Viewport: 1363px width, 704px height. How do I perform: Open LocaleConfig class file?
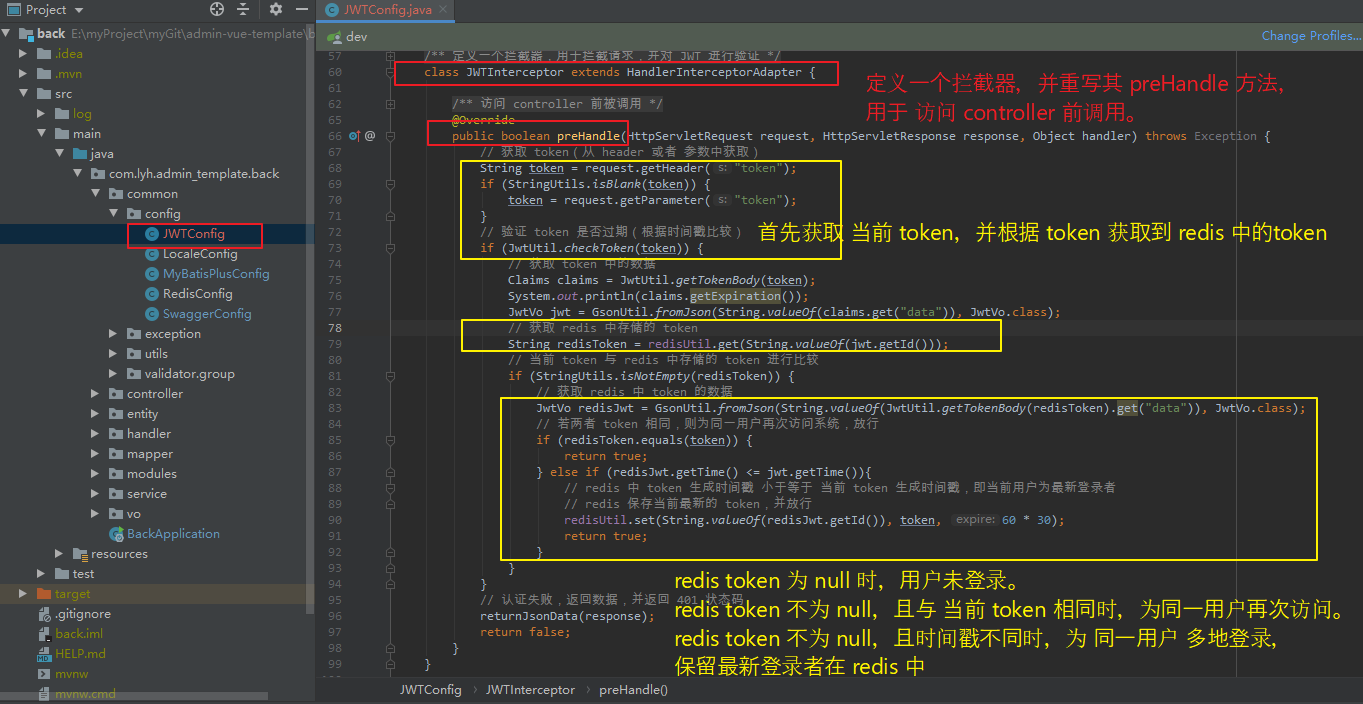pyautogui.click(x=200, y=253)
